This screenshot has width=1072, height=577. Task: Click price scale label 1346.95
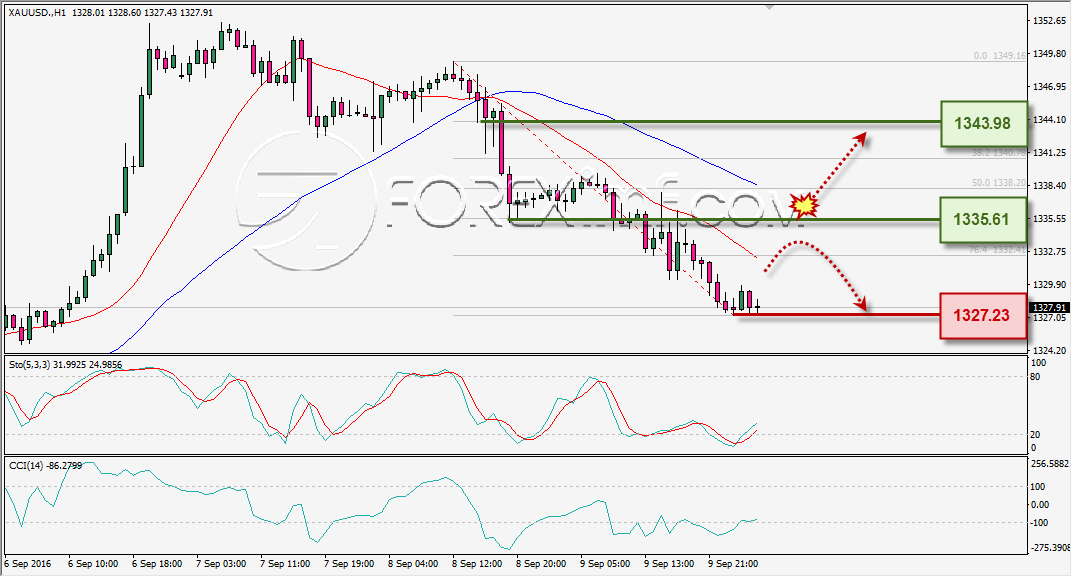[1049, 87]
